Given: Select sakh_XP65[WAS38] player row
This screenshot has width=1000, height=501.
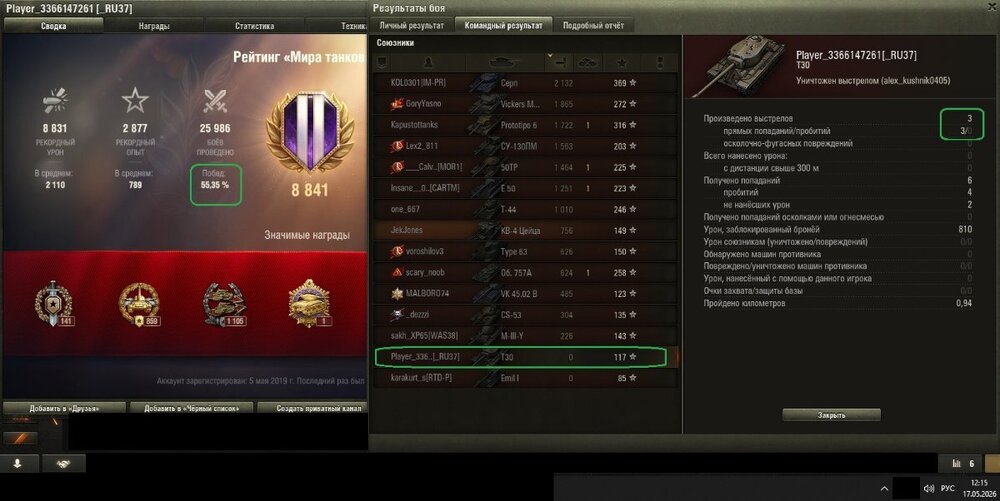Looking at the screenshot, I should (x=526, y=335).
